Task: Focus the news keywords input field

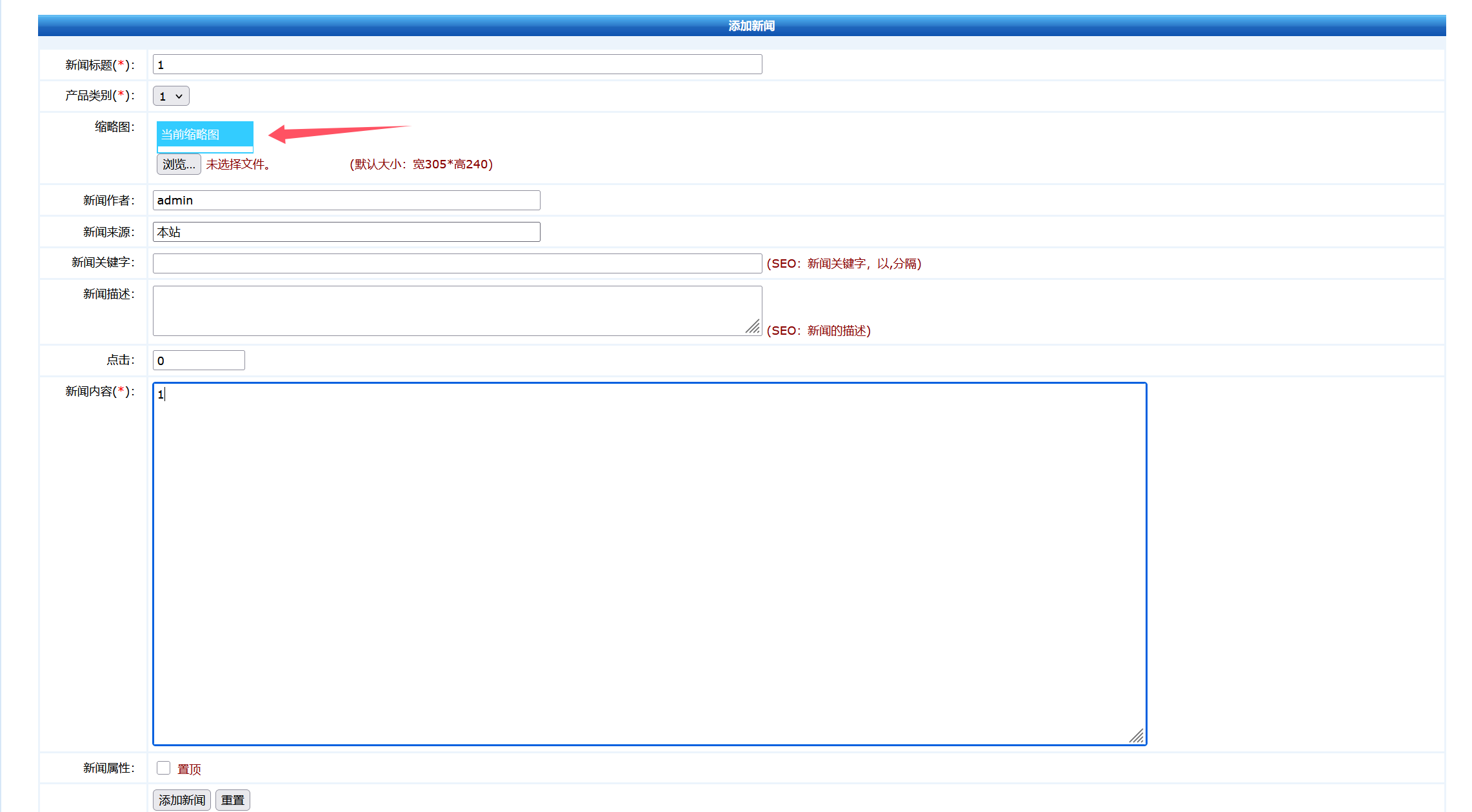Action: tap(457, 263)
